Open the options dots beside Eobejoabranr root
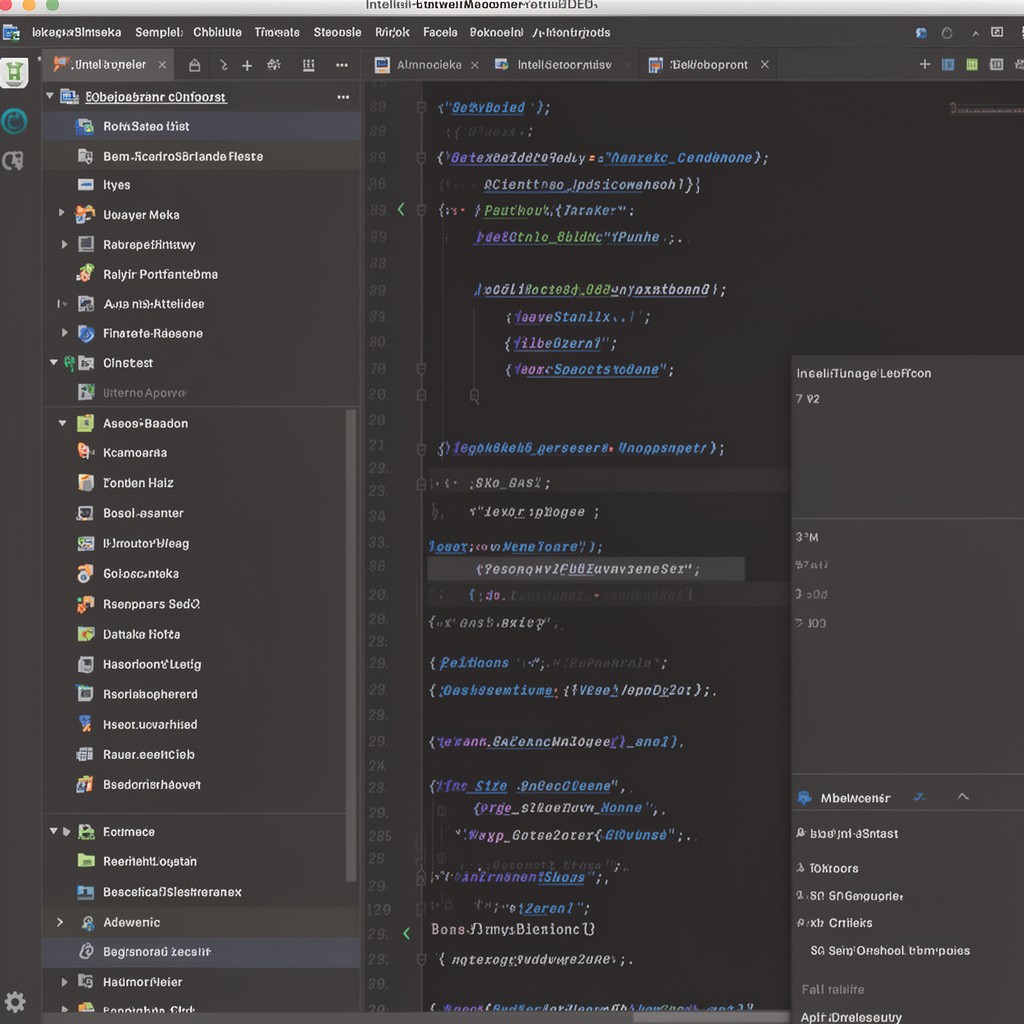Viewport: 1024px width, 1024px height. click(343, 97)
